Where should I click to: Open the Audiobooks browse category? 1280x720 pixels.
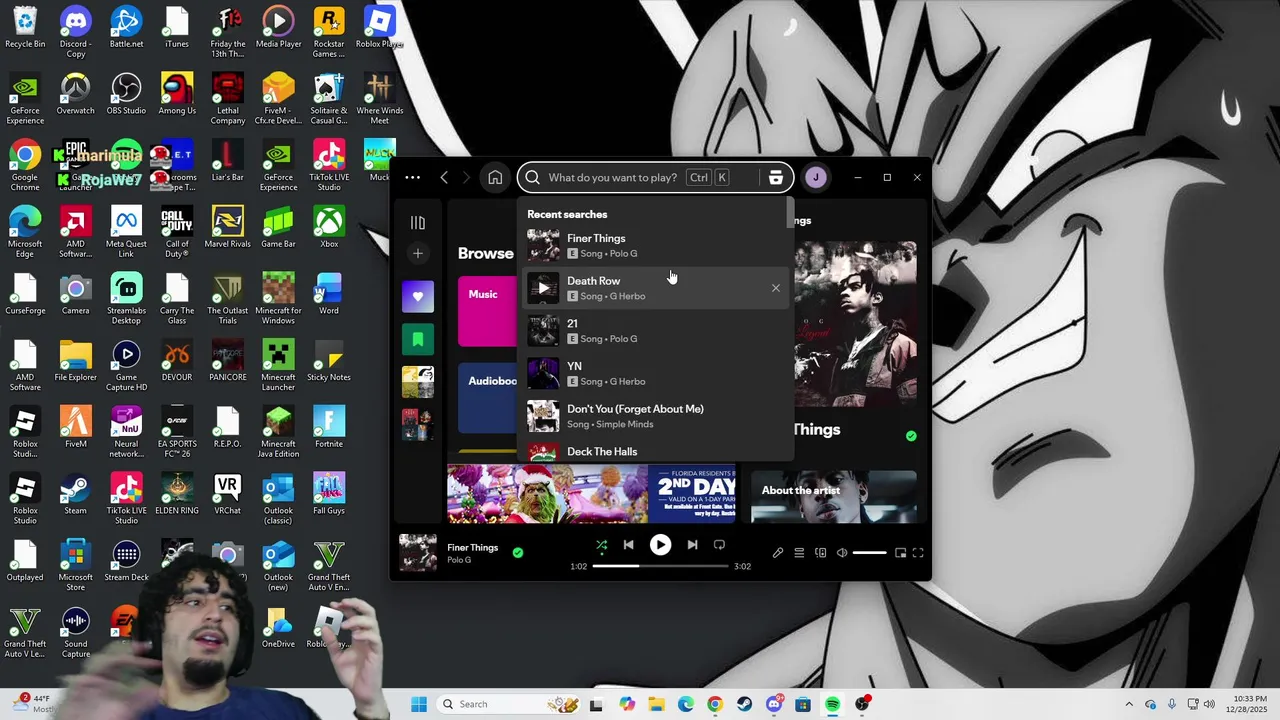[x=487, y=397]
